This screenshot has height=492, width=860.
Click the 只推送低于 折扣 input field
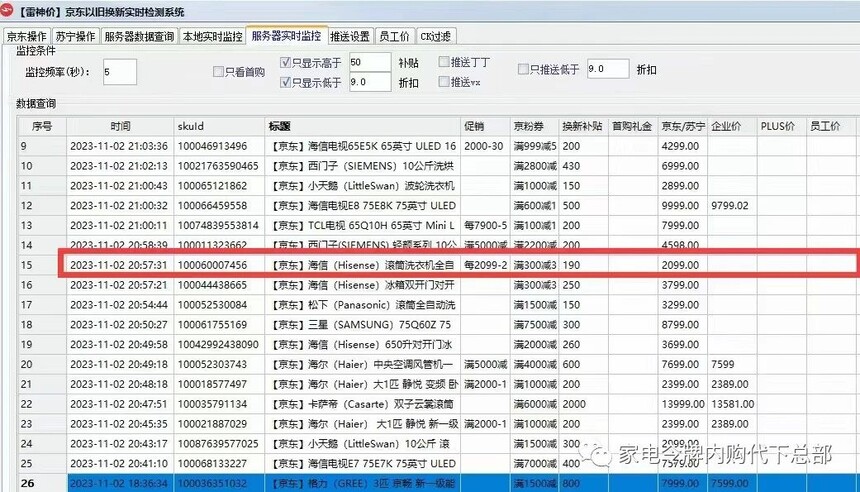[608, 69]
